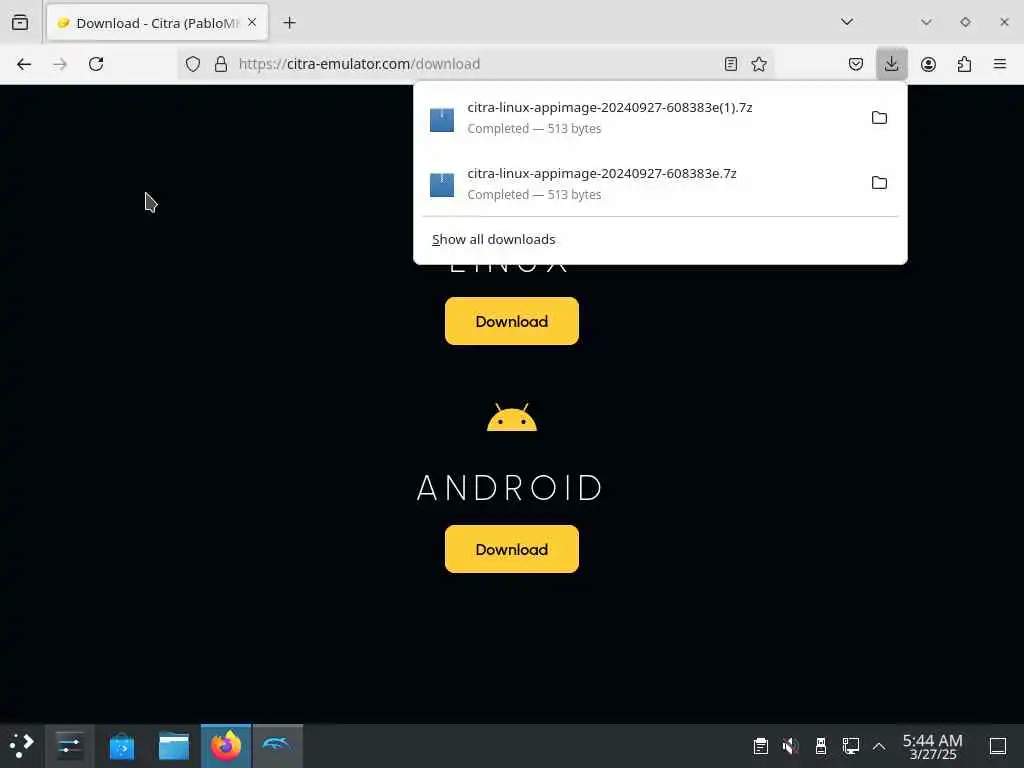Toggle the downloads toolbar button
Viewport: 1024px width, 768px height.
click(x=891, y=64)
